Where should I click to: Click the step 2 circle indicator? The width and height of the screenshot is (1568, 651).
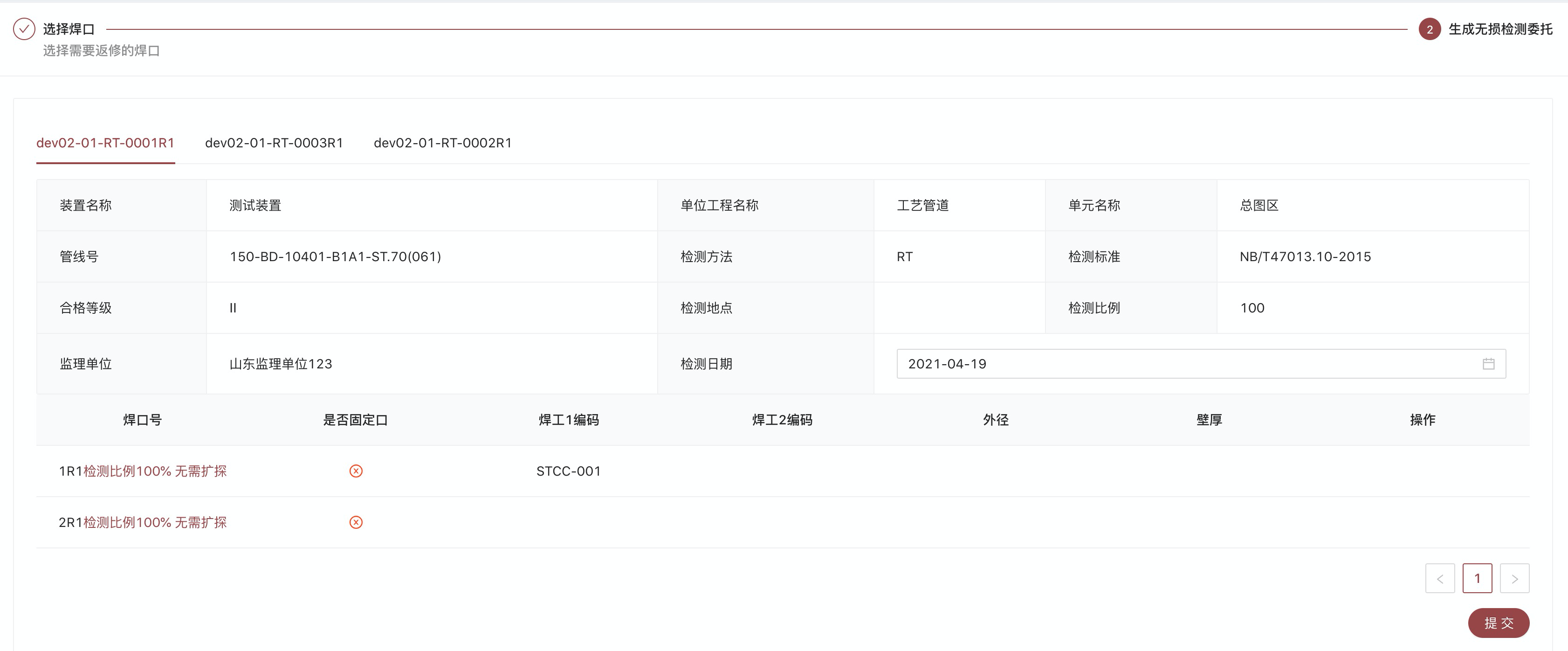(x=1429, y=29)
